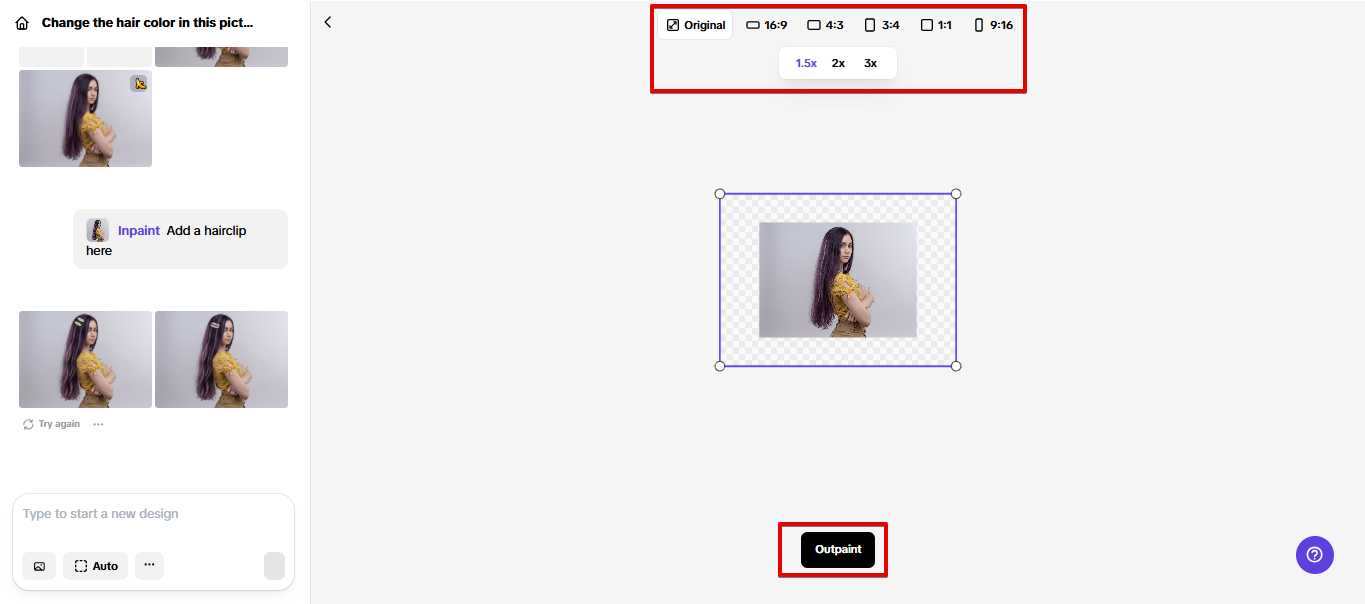Switch to the 4:3 ratio tab
The height and width of the screenshot is (604, 1365).
[x=824, y=24]
